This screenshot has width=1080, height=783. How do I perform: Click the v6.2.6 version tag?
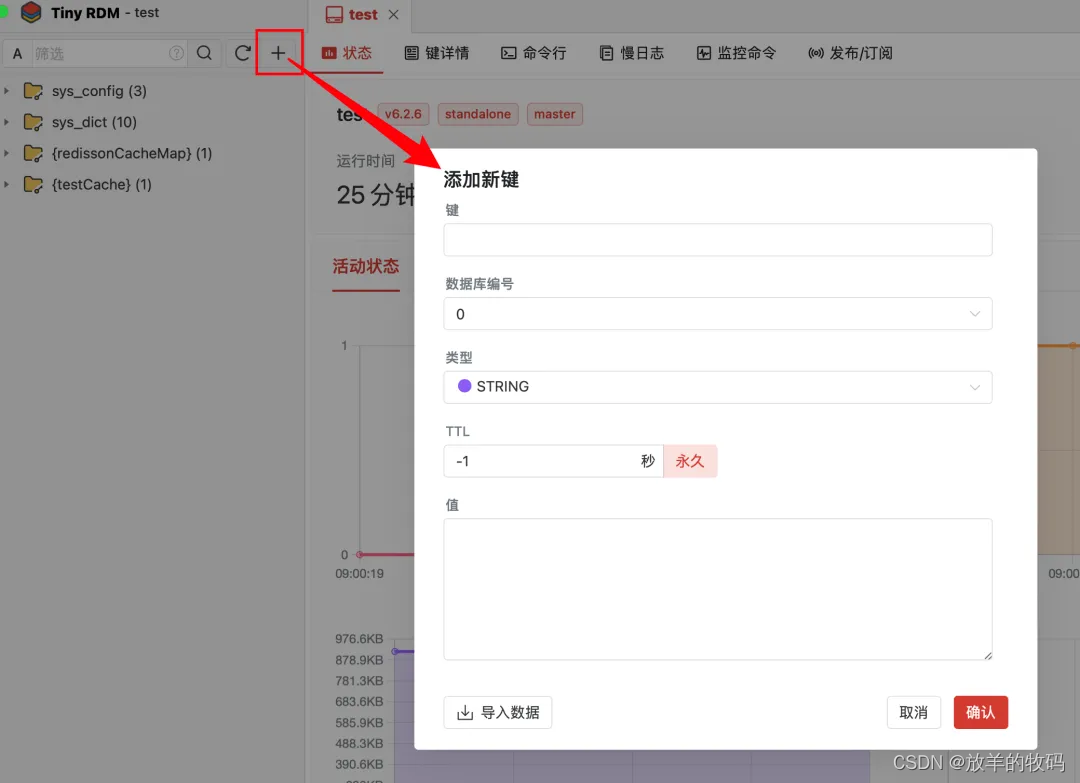[x=403, y=114]
